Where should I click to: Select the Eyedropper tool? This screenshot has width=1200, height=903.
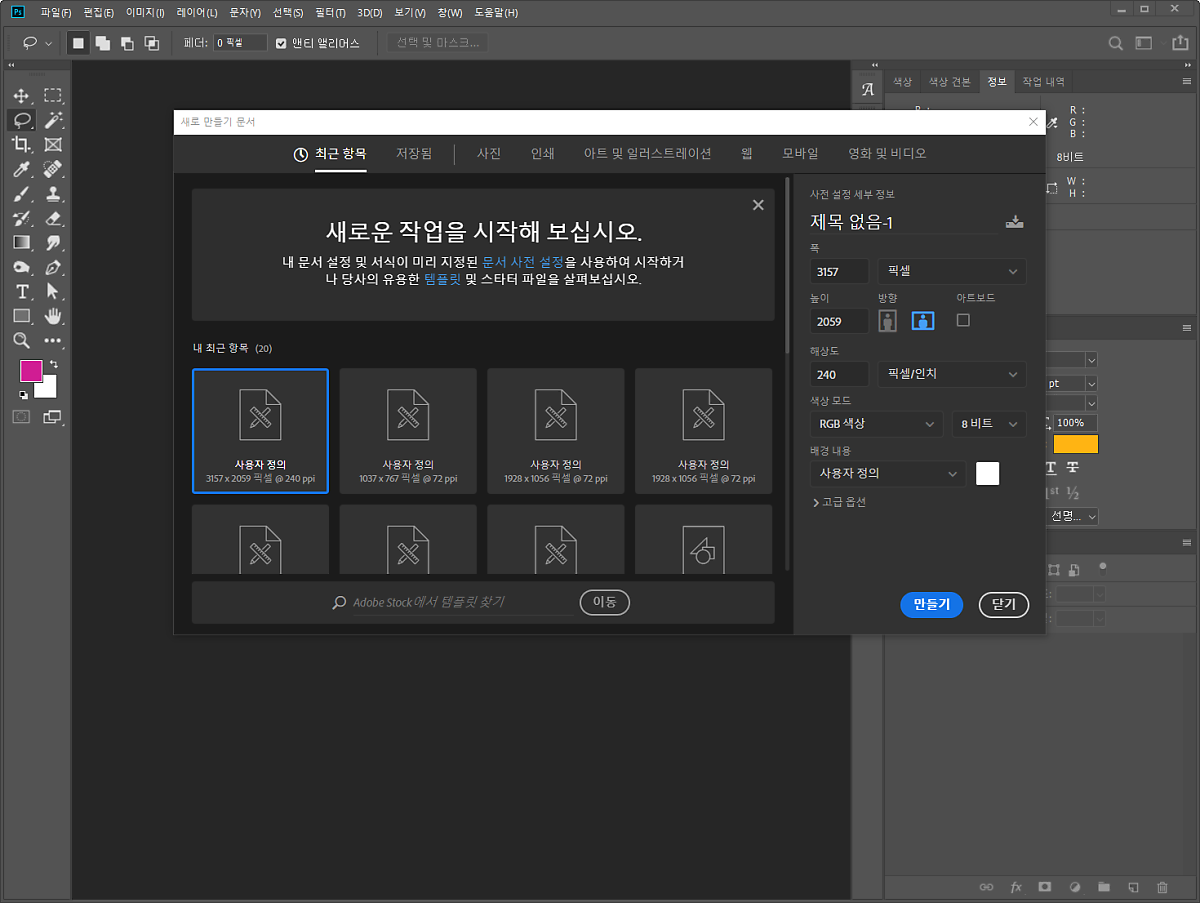pos(21,169)
